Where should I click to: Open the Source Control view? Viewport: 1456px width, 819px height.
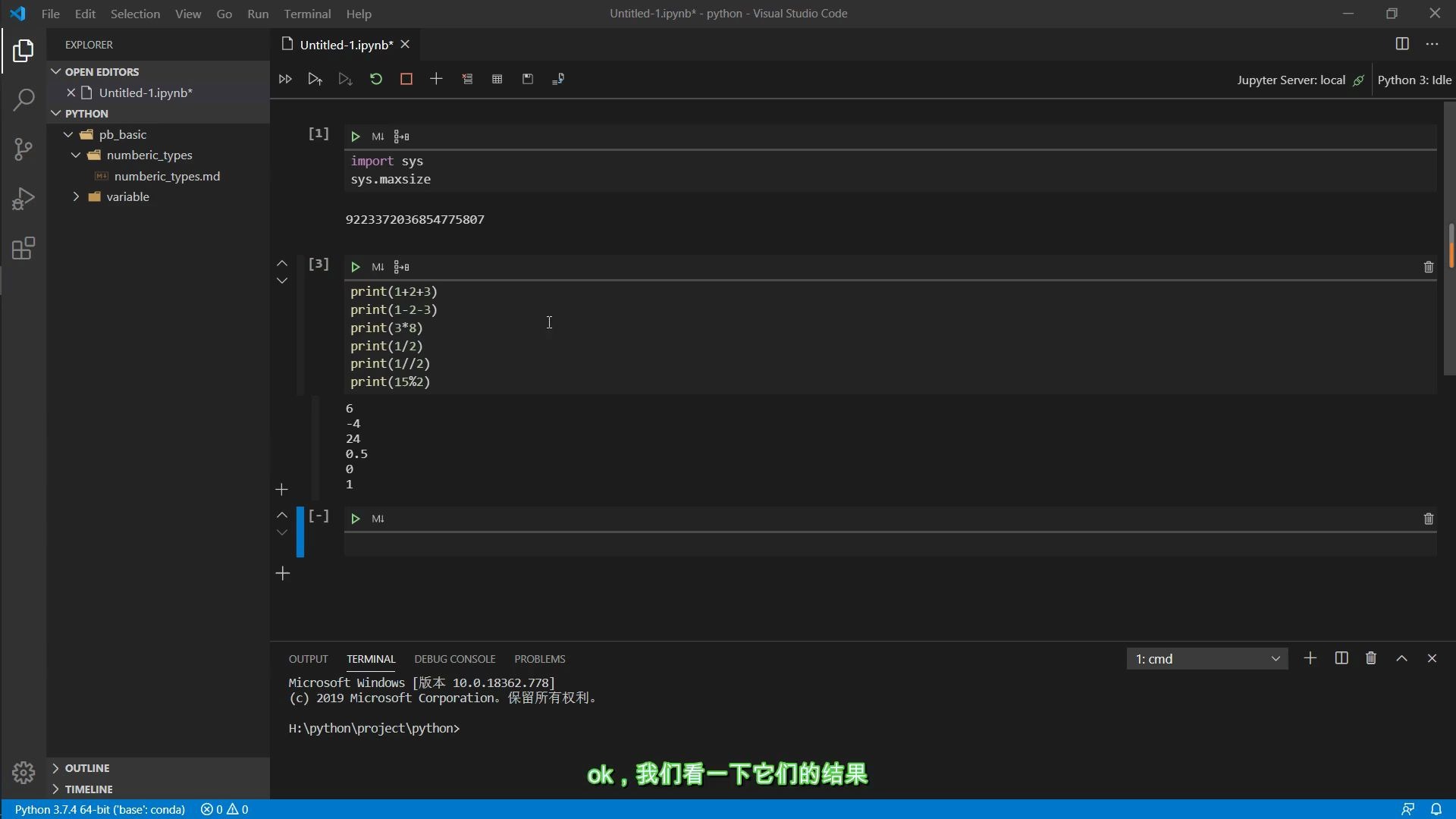pyautogui.click(x=24, y=149)
